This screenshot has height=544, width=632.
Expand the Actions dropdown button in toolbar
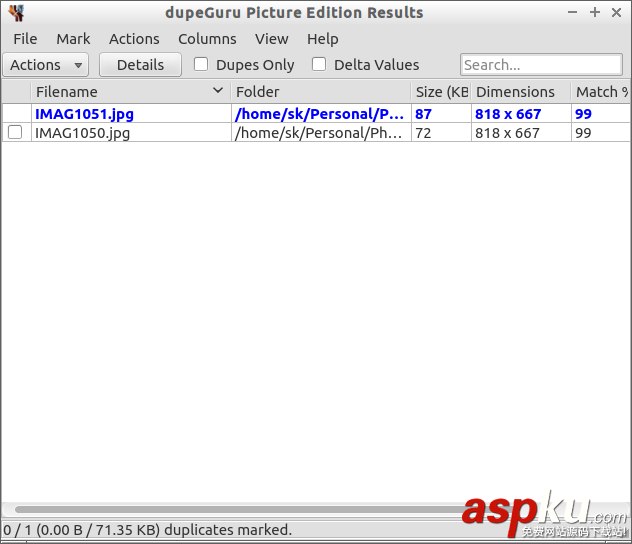pyautogui.click(x=46, y=65)
